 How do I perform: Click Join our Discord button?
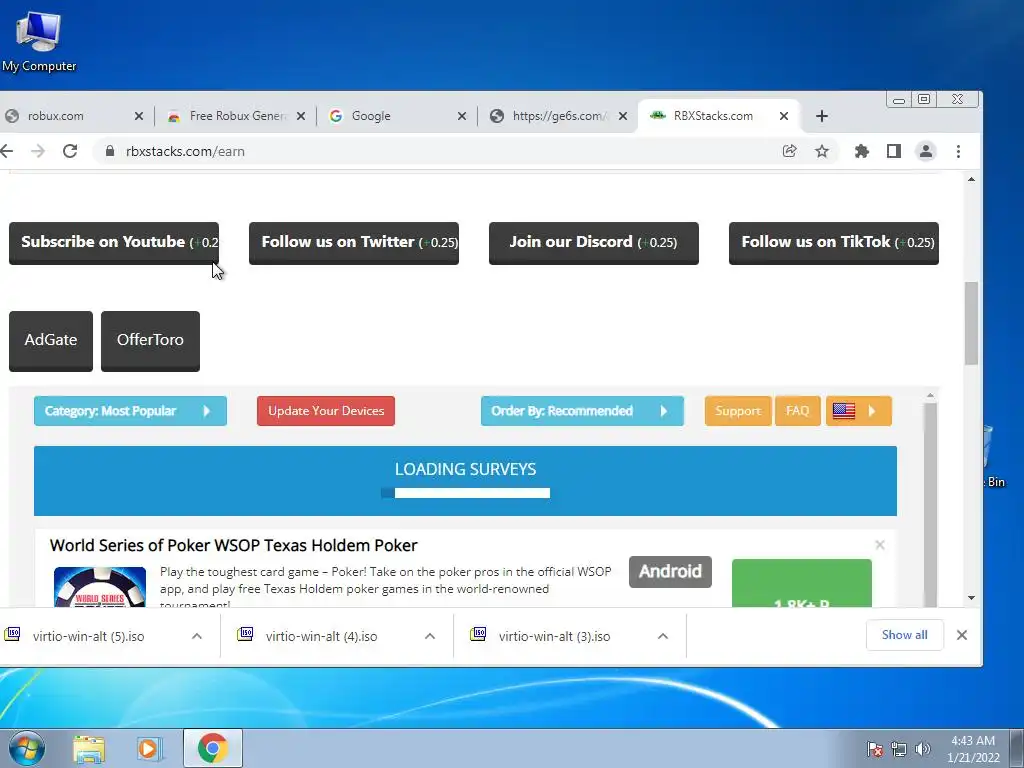tap(594, 243)
